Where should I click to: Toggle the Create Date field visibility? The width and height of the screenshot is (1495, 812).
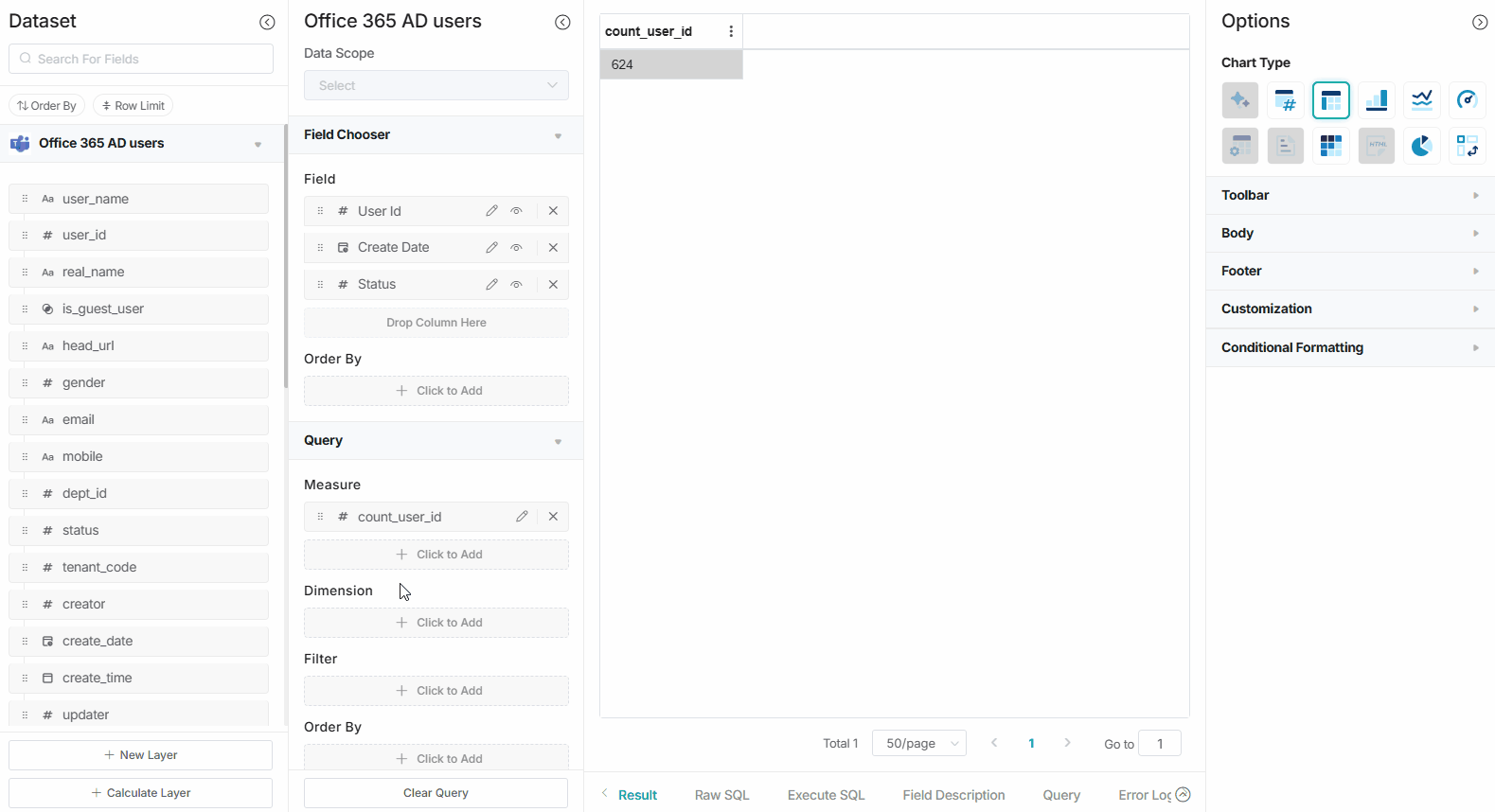coord(516,248)
